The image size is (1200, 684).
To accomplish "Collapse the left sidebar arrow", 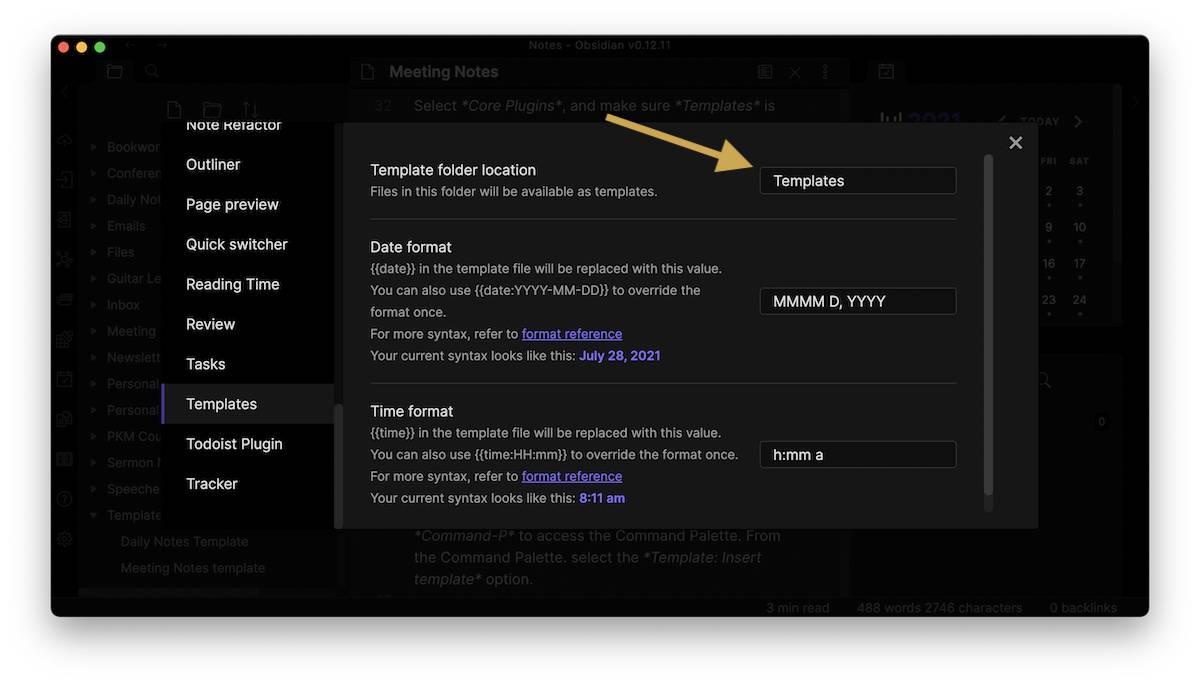I will (64, 91).
